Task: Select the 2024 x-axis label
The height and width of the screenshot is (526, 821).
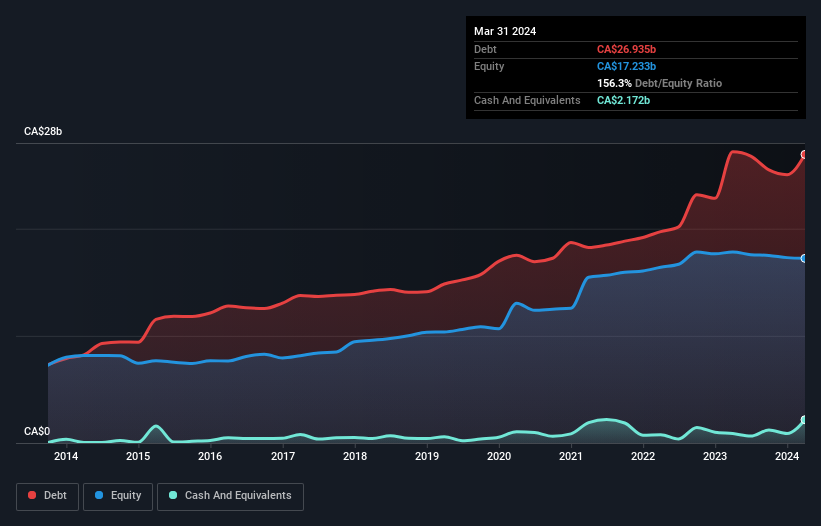Action: (x=787, y=456)
